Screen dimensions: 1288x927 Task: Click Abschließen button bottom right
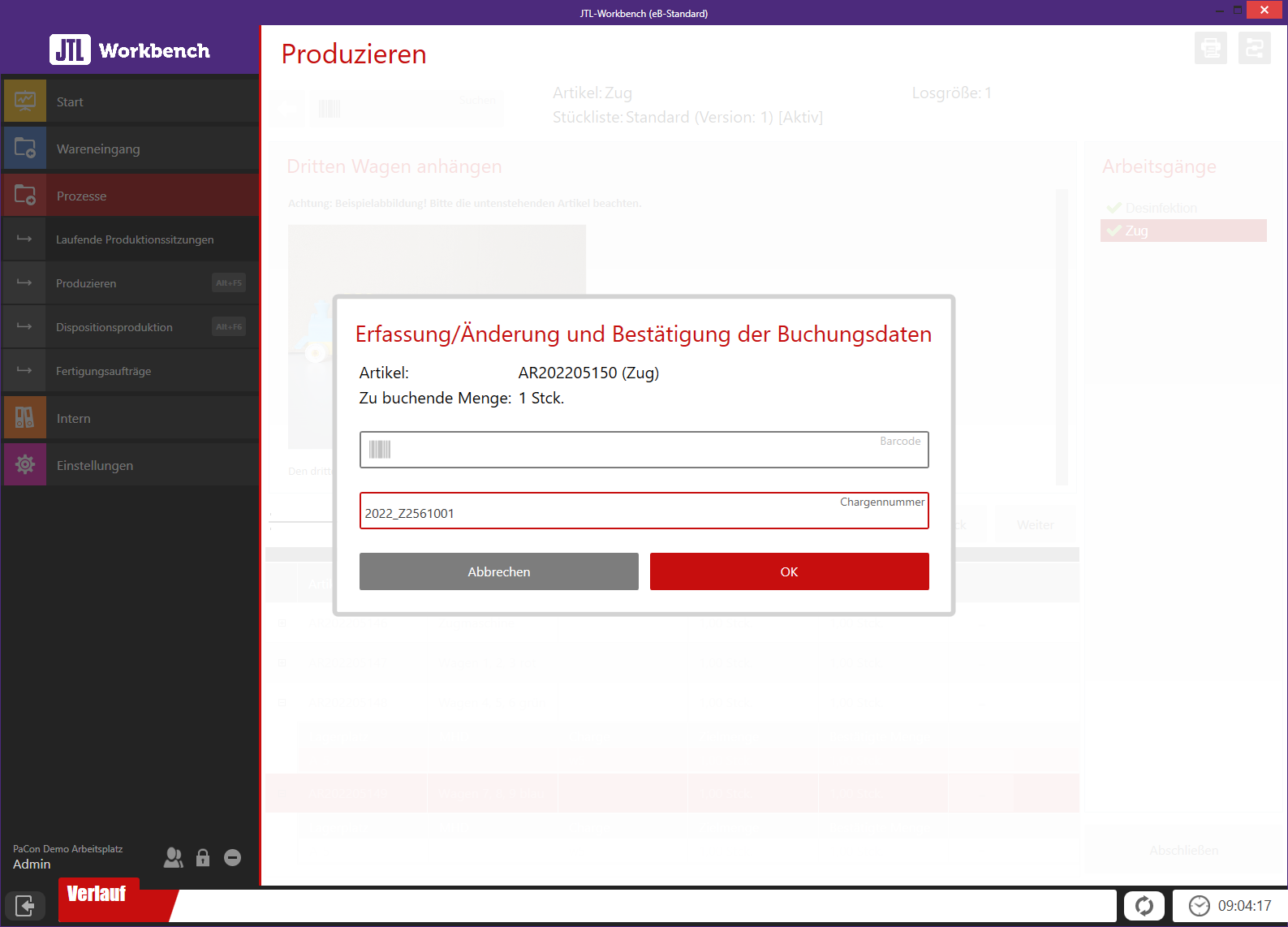point(1183,850)
